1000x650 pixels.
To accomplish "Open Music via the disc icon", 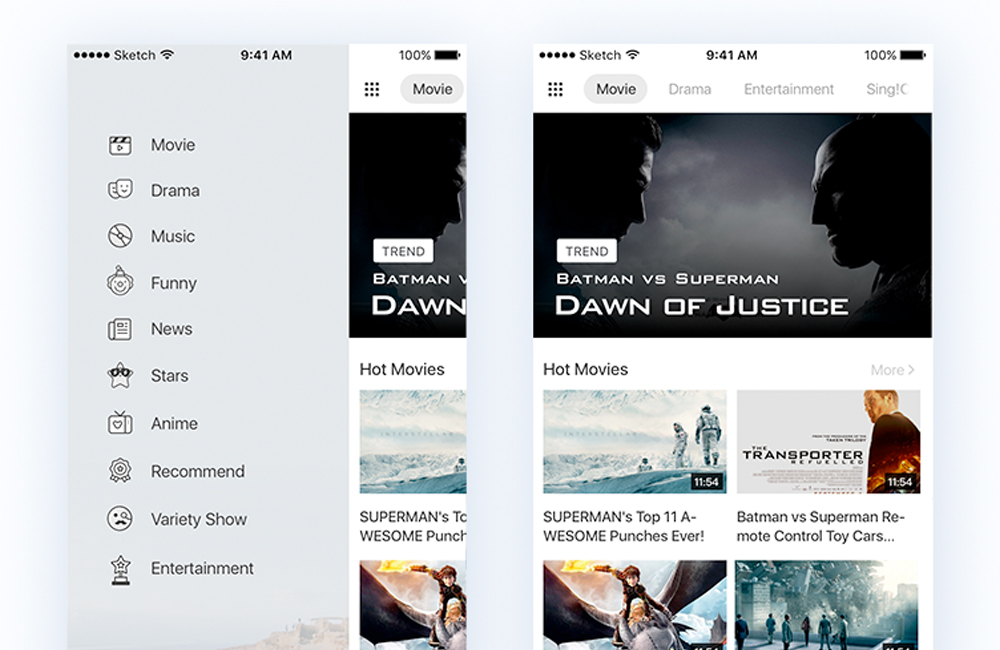I will coord(120,236).
